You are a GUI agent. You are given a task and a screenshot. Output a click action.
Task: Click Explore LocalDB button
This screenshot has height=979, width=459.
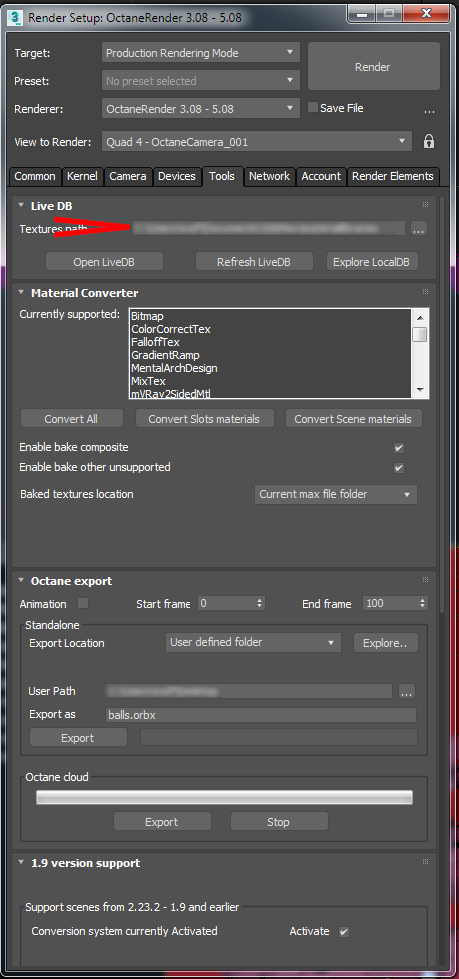tap(372, 262)
